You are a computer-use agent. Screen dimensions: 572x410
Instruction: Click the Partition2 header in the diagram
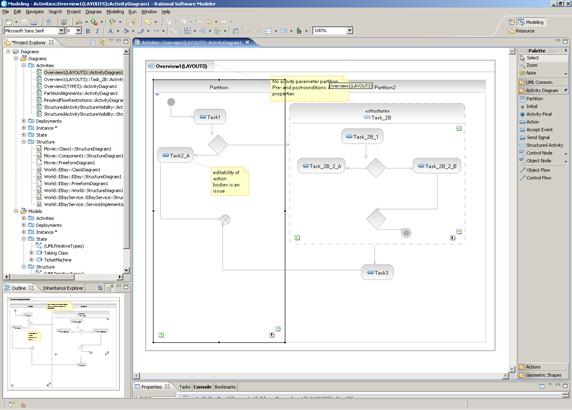tap(385, 88)
